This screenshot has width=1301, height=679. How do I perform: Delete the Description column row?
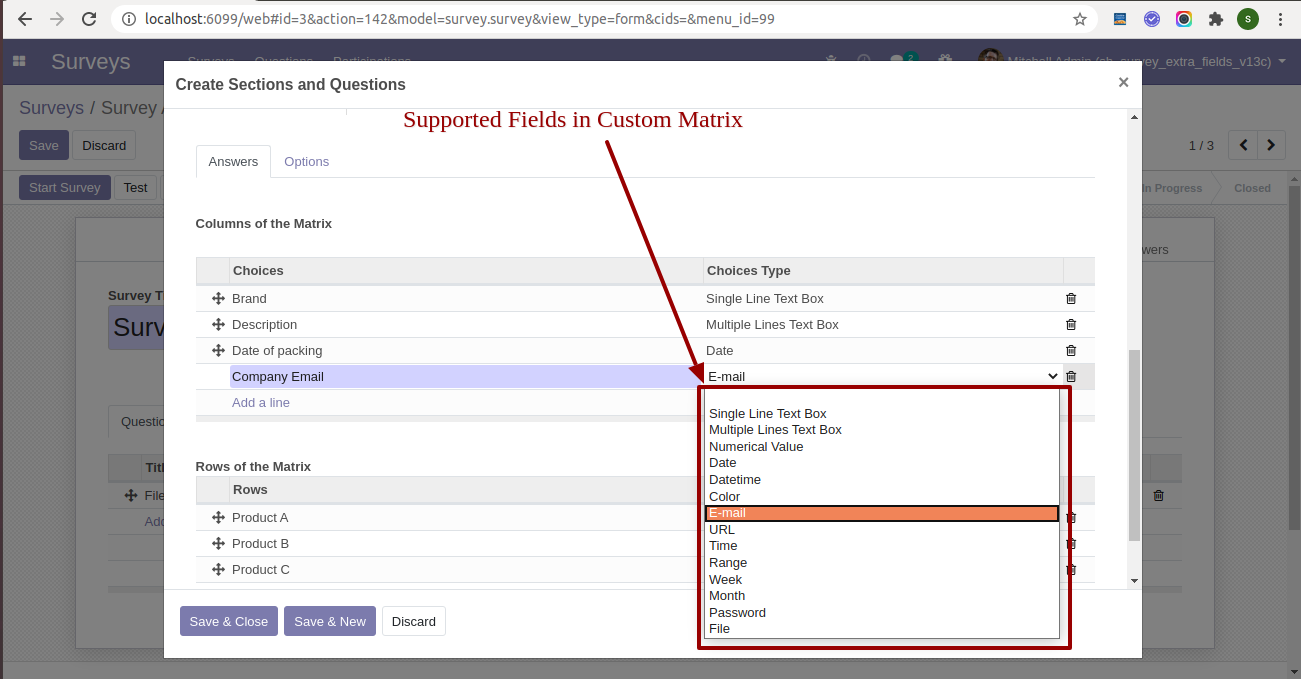(1071, 325)
